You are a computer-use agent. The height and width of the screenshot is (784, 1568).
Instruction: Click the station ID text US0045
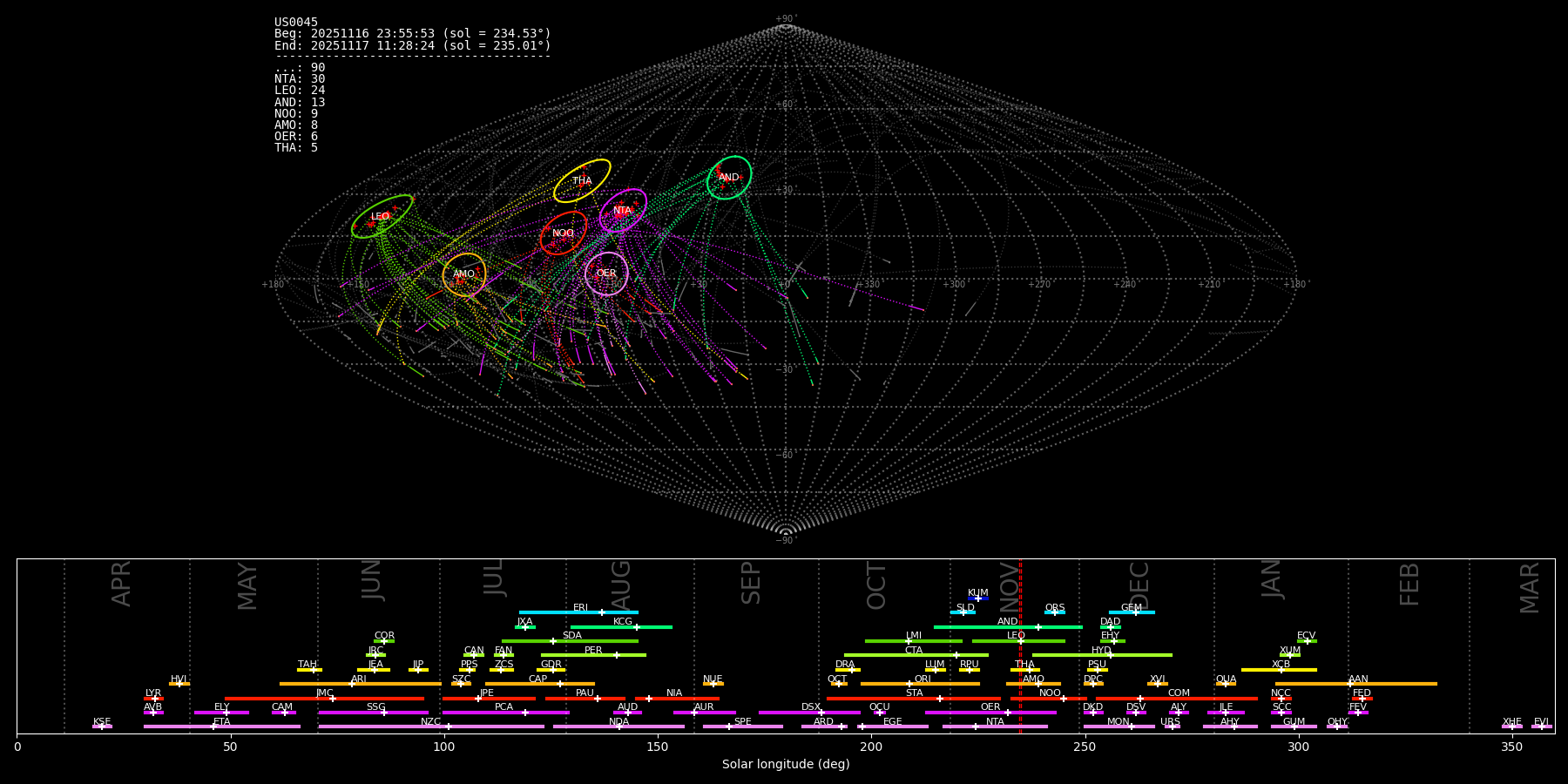pyautogui.click(x=296, y=23)
